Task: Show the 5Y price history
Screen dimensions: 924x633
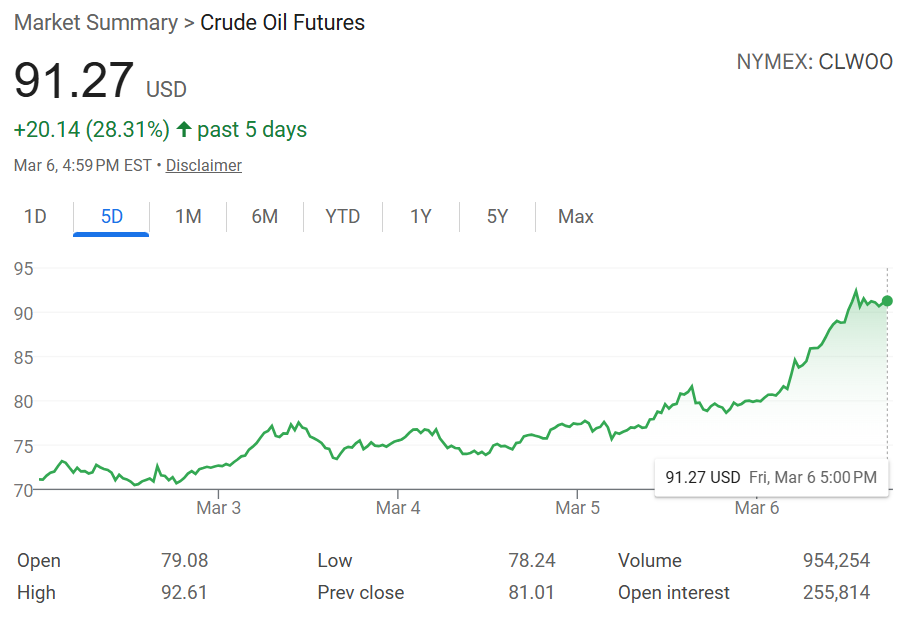Action: [x=497, y=216]
